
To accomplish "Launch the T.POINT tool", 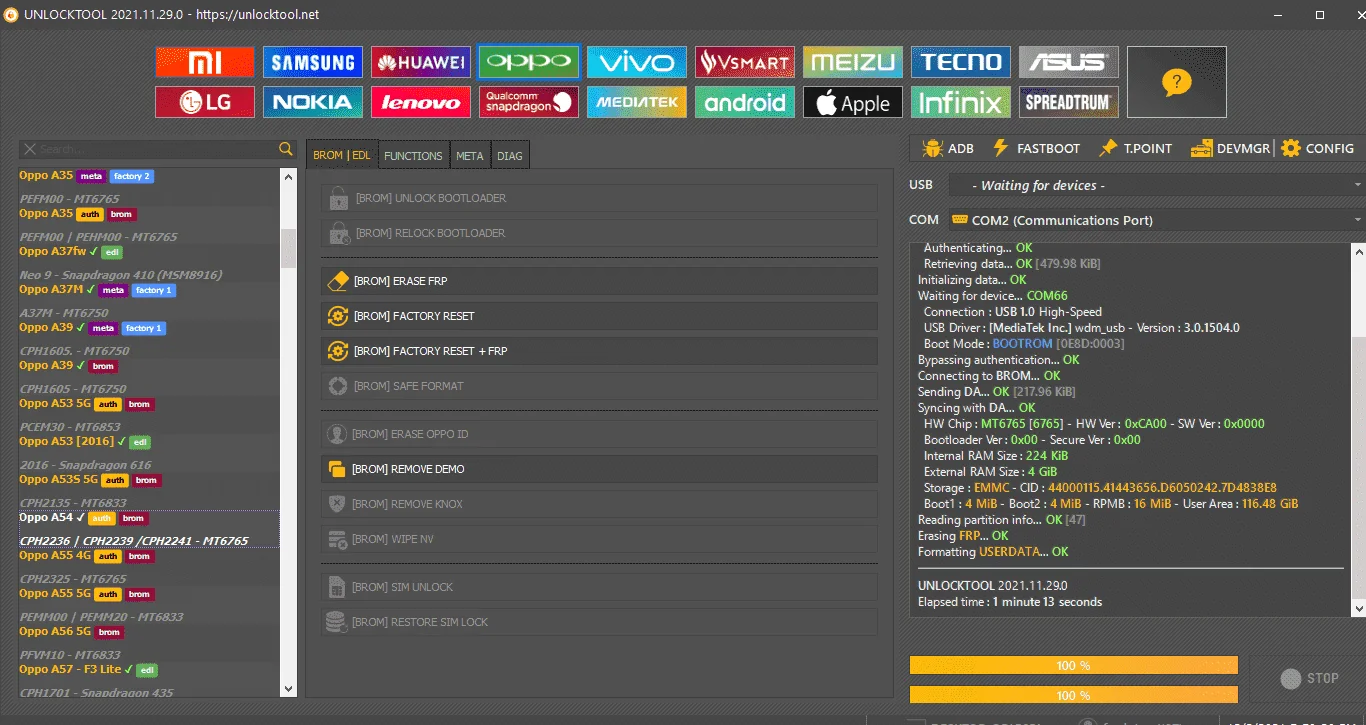I will 1135,148.
